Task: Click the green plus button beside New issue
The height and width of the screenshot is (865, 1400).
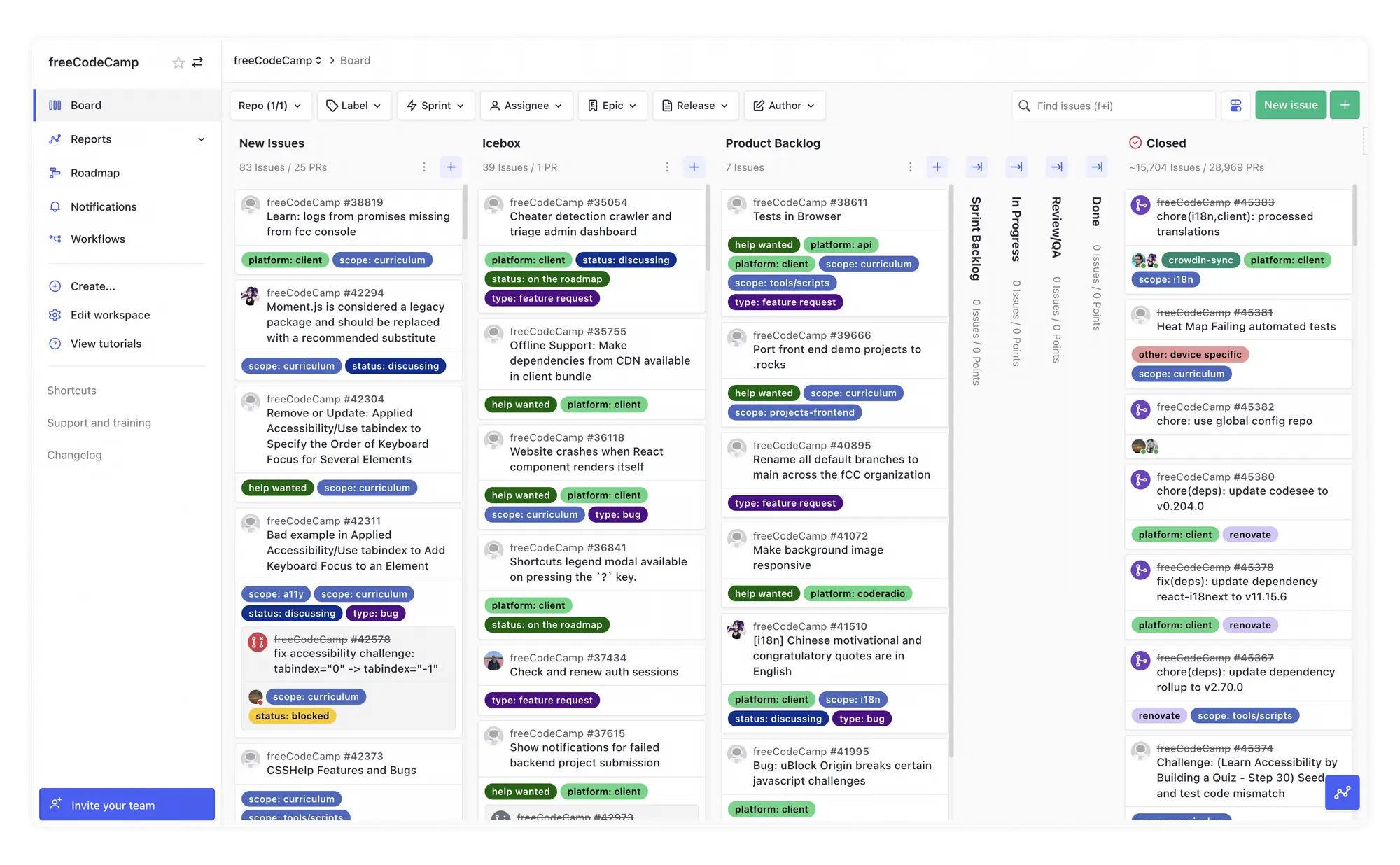Action: point(1344,105)
